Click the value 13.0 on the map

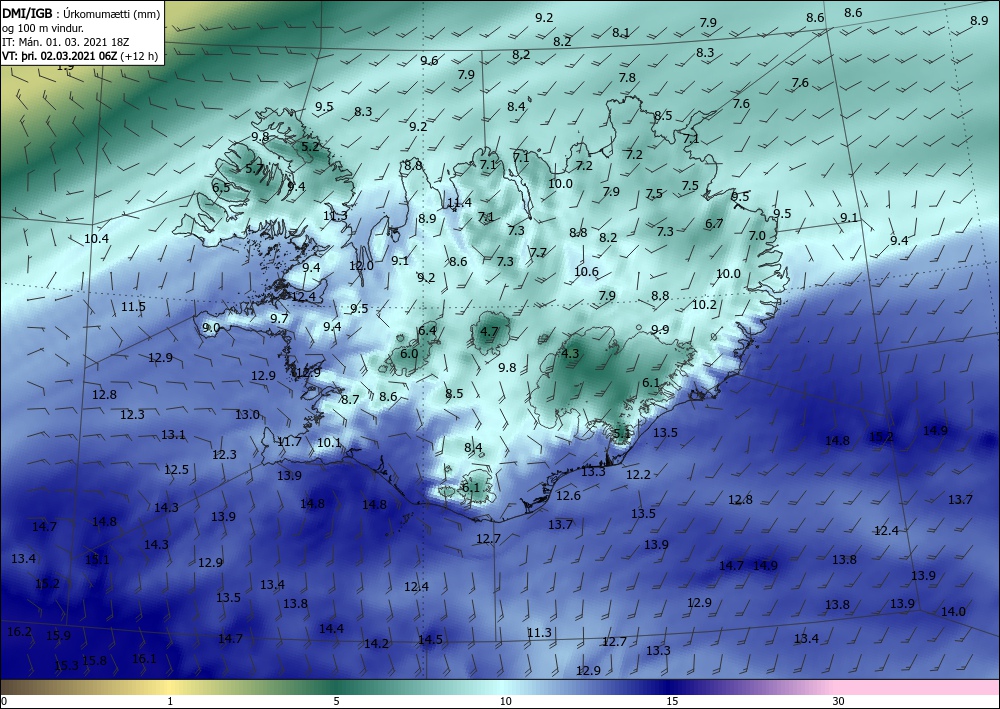(247, 414)
